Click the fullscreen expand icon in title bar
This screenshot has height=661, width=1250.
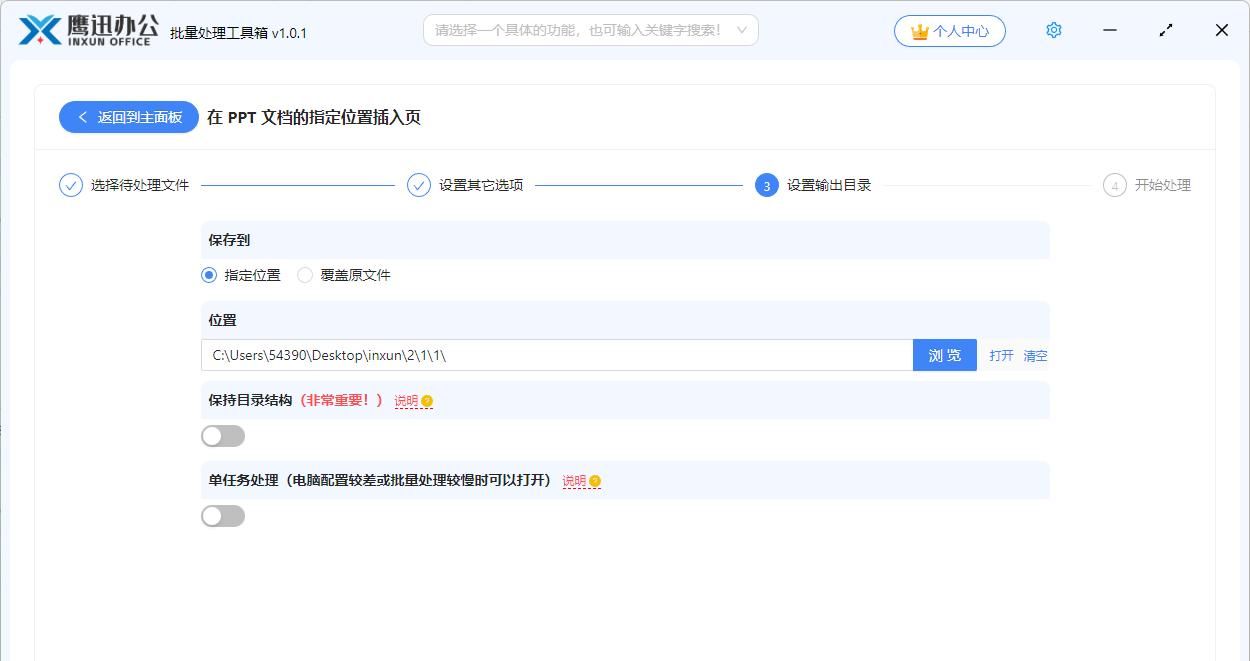(1166, 30)
